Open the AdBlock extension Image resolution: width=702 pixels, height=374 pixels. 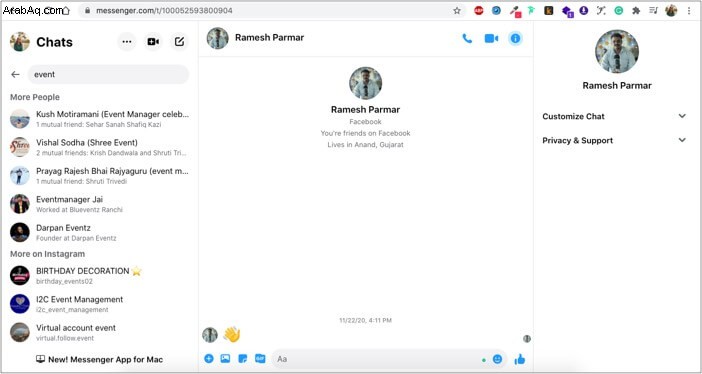(x=479, y=11)
